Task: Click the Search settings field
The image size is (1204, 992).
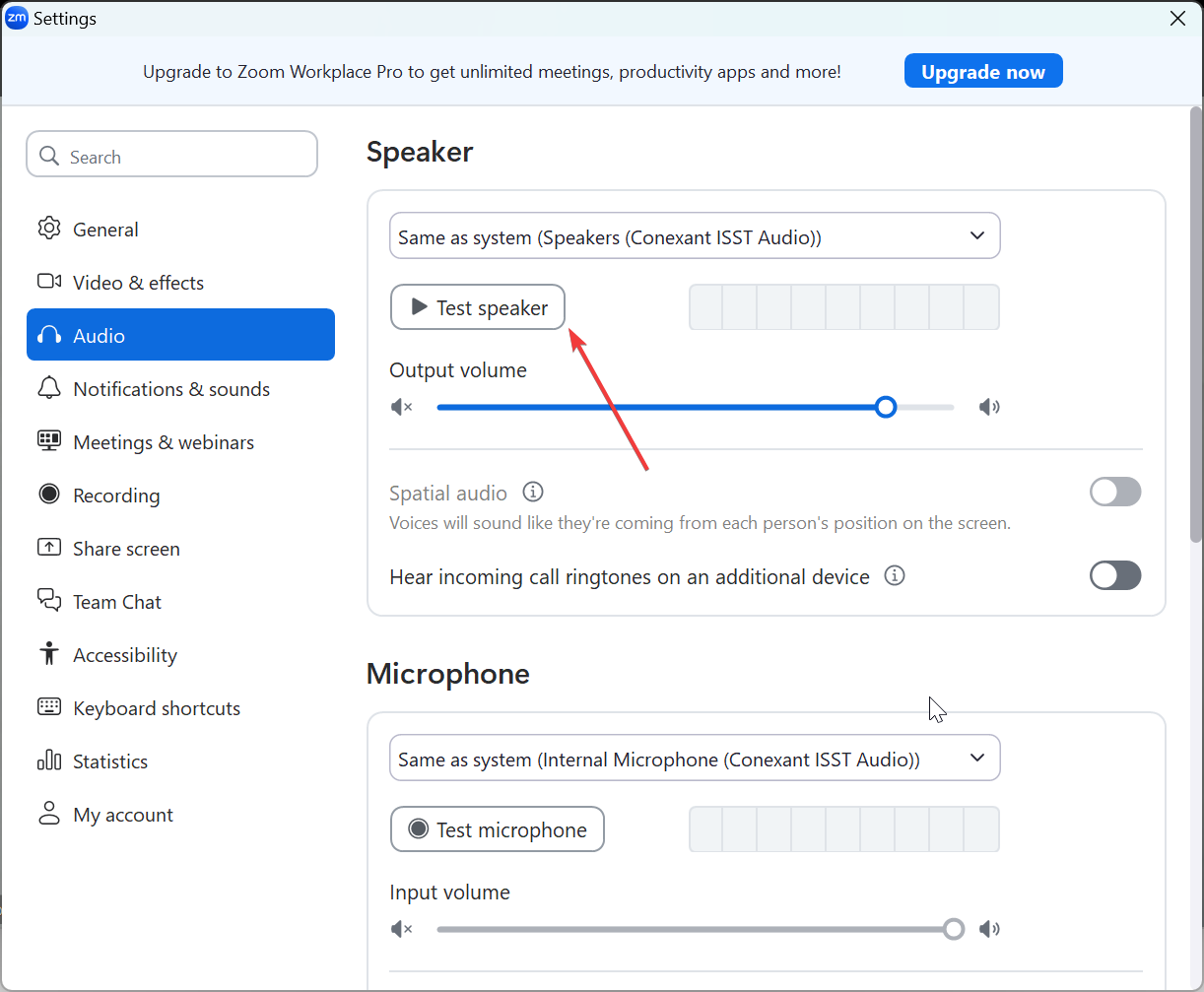Action: click(x=187, y=157)
